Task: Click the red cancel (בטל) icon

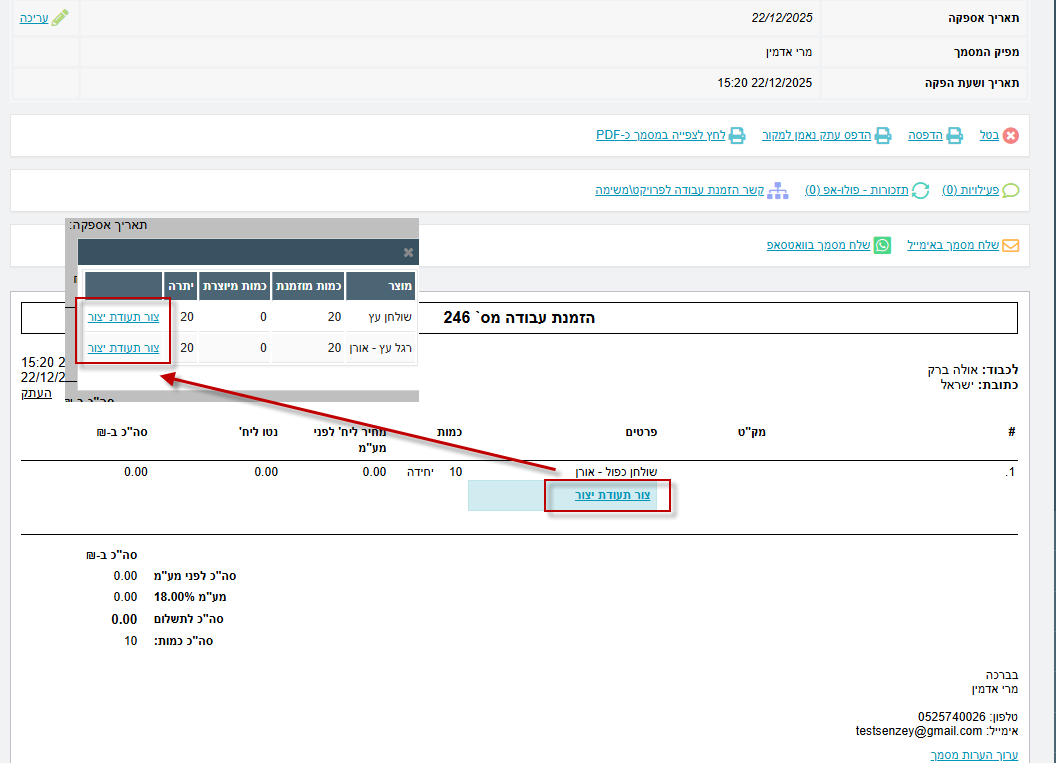Action: (1010, 136)
